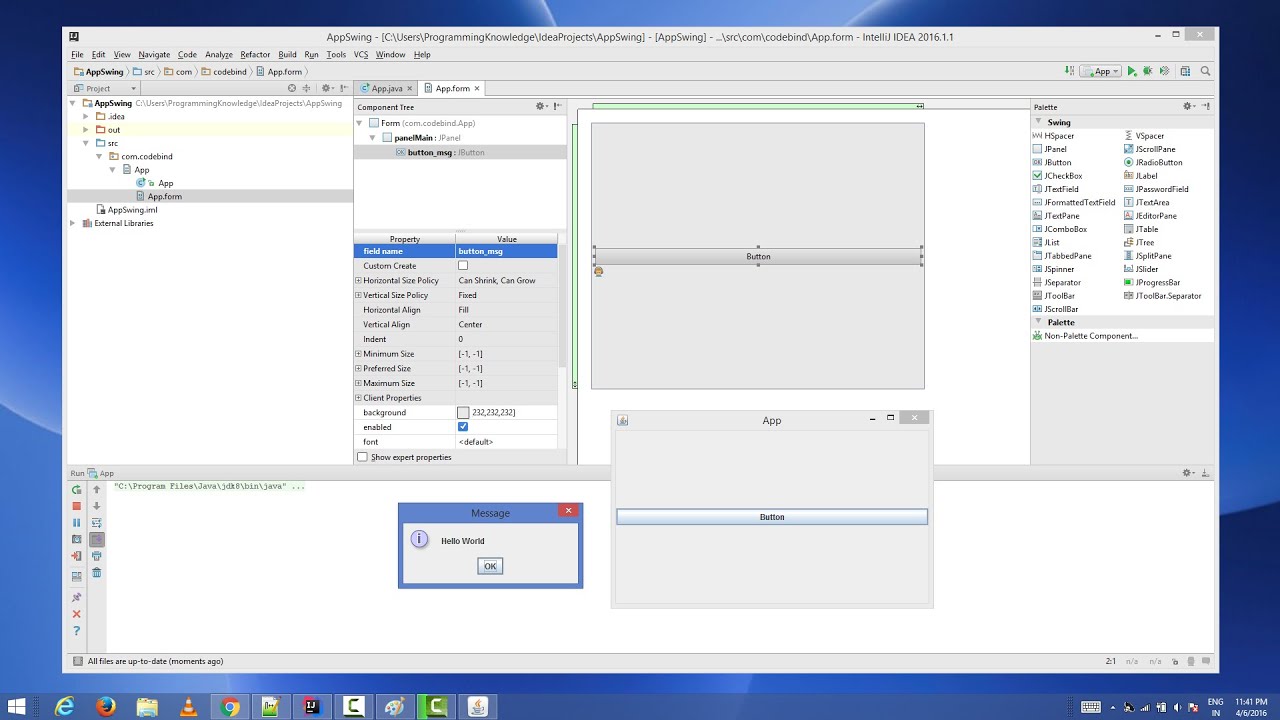
Task: Click codebind in the breadcrumb bar
Action: 230,72
